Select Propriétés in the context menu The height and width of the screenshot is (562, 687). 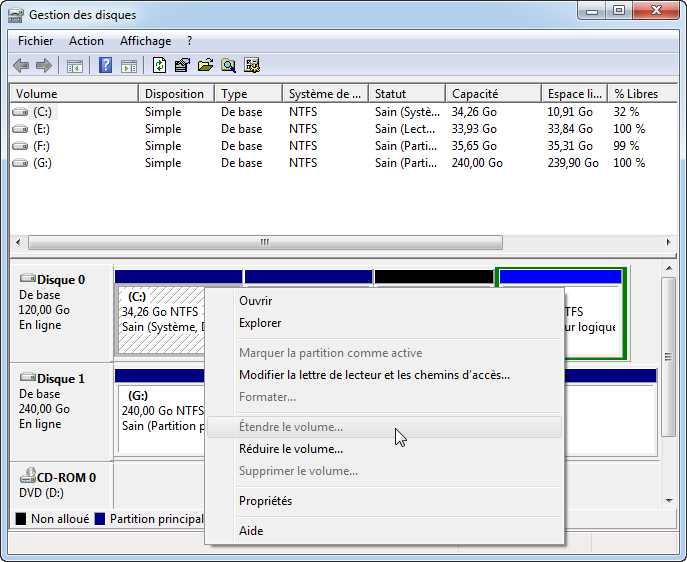(265, 501)
